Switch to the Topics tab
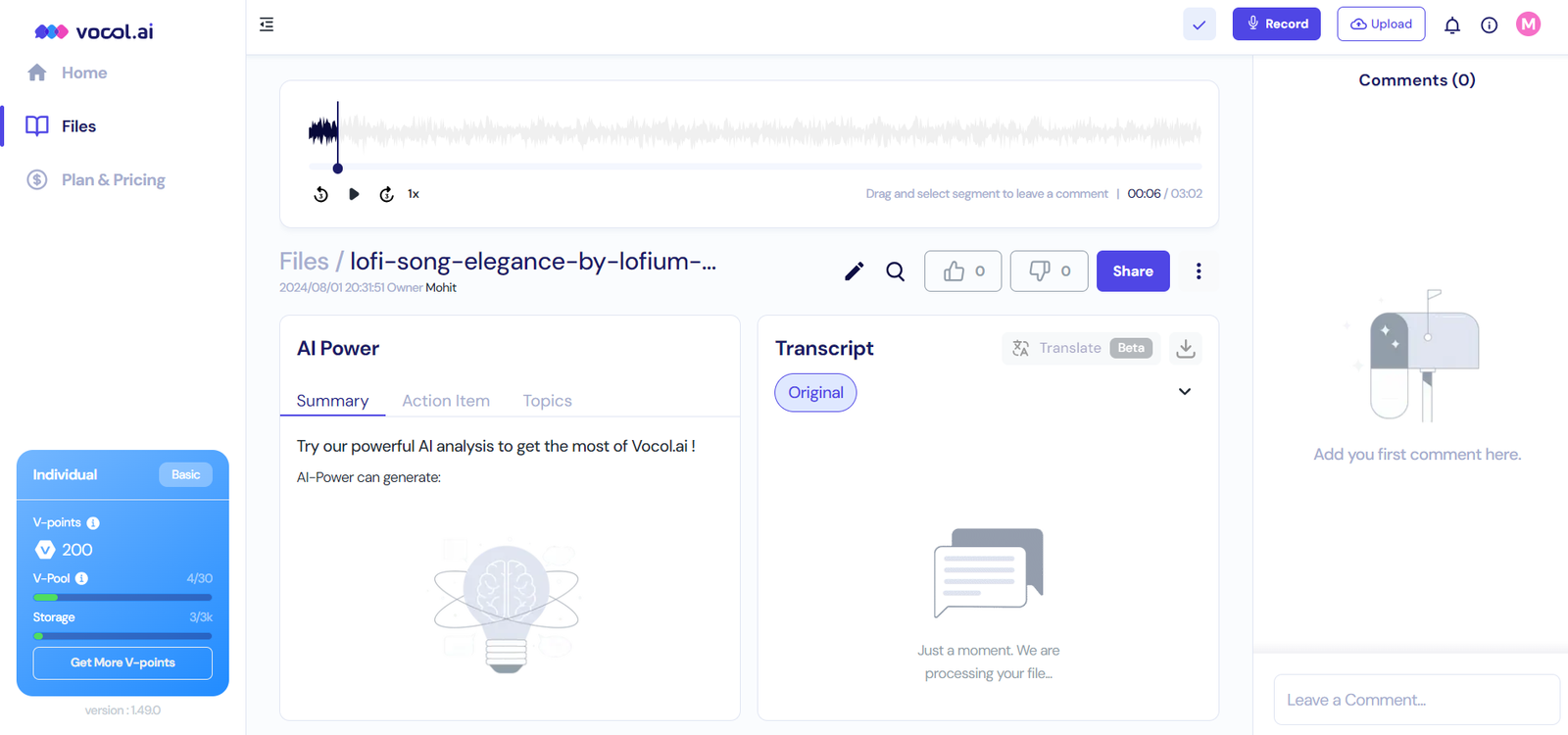 pos(547,401)
